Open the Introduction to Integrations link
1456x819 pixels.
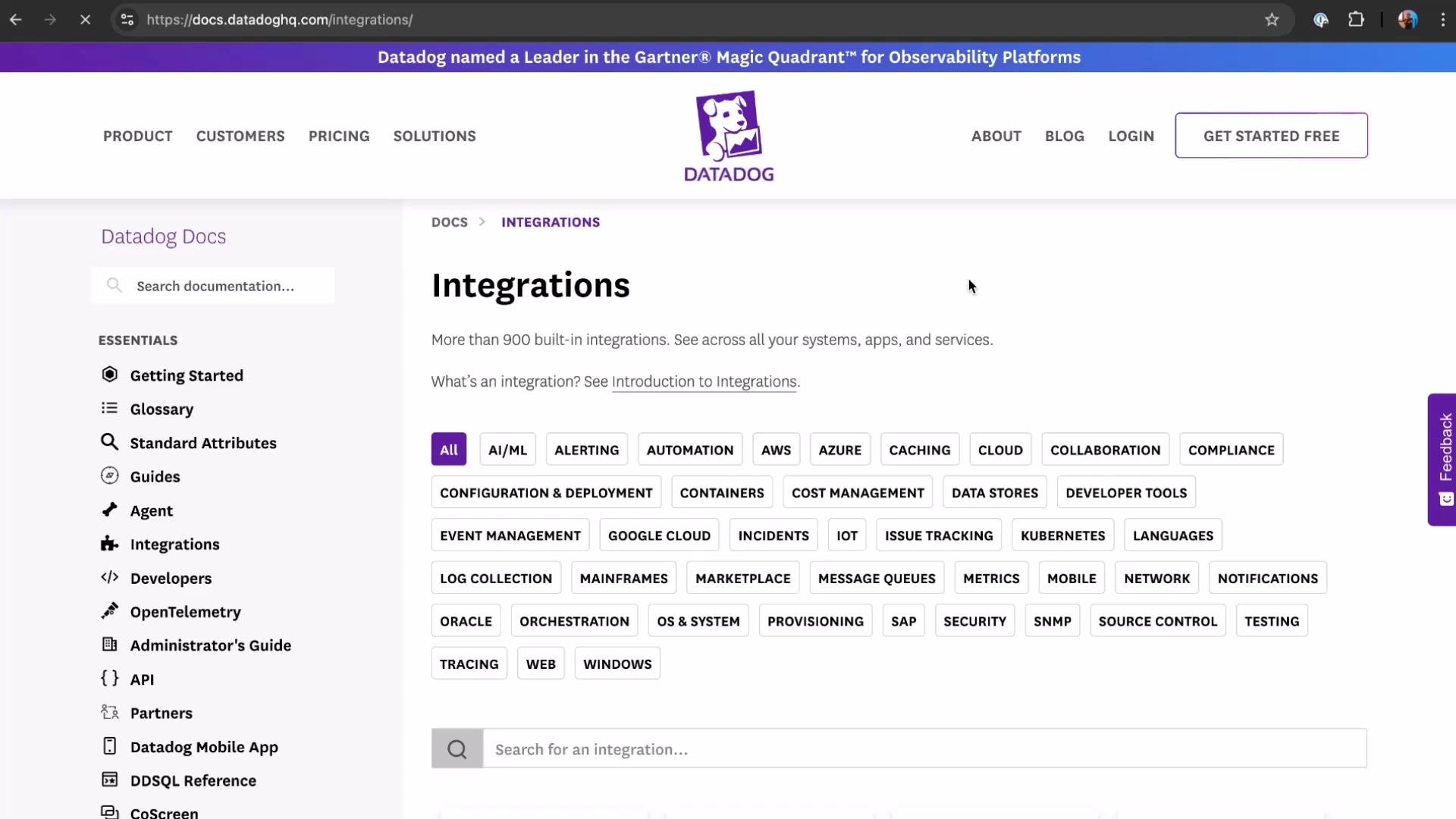coord(704,381)
